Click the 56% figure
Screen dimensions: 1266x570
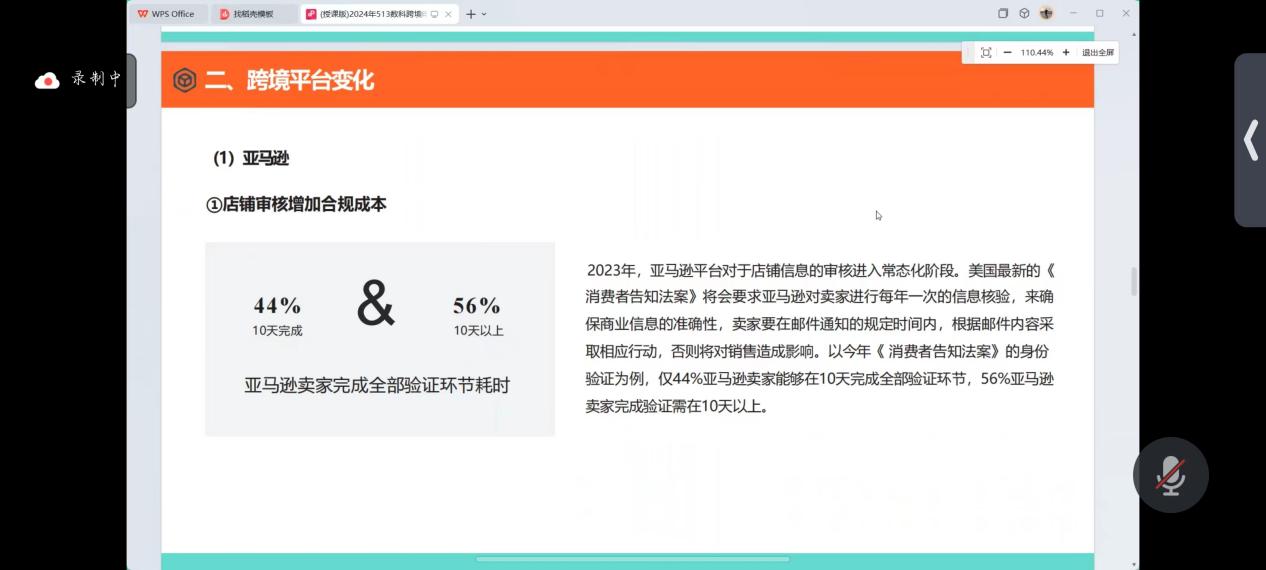point(477,305)
